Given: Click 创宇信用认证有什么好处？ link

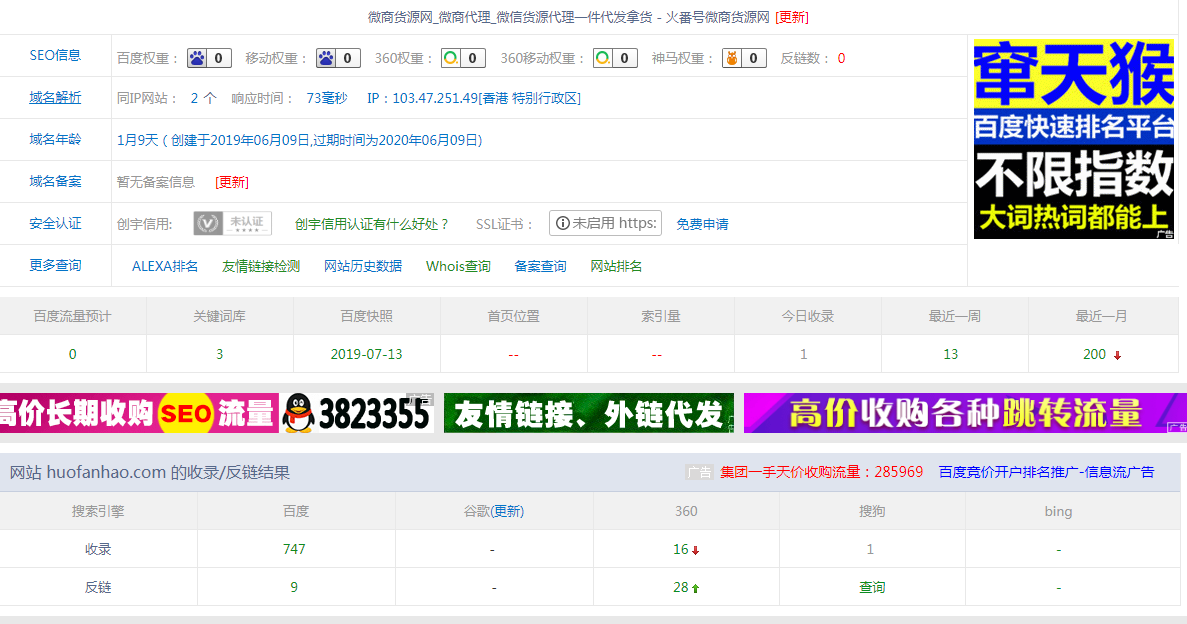Looking at the screenshot, I should 372,224.
